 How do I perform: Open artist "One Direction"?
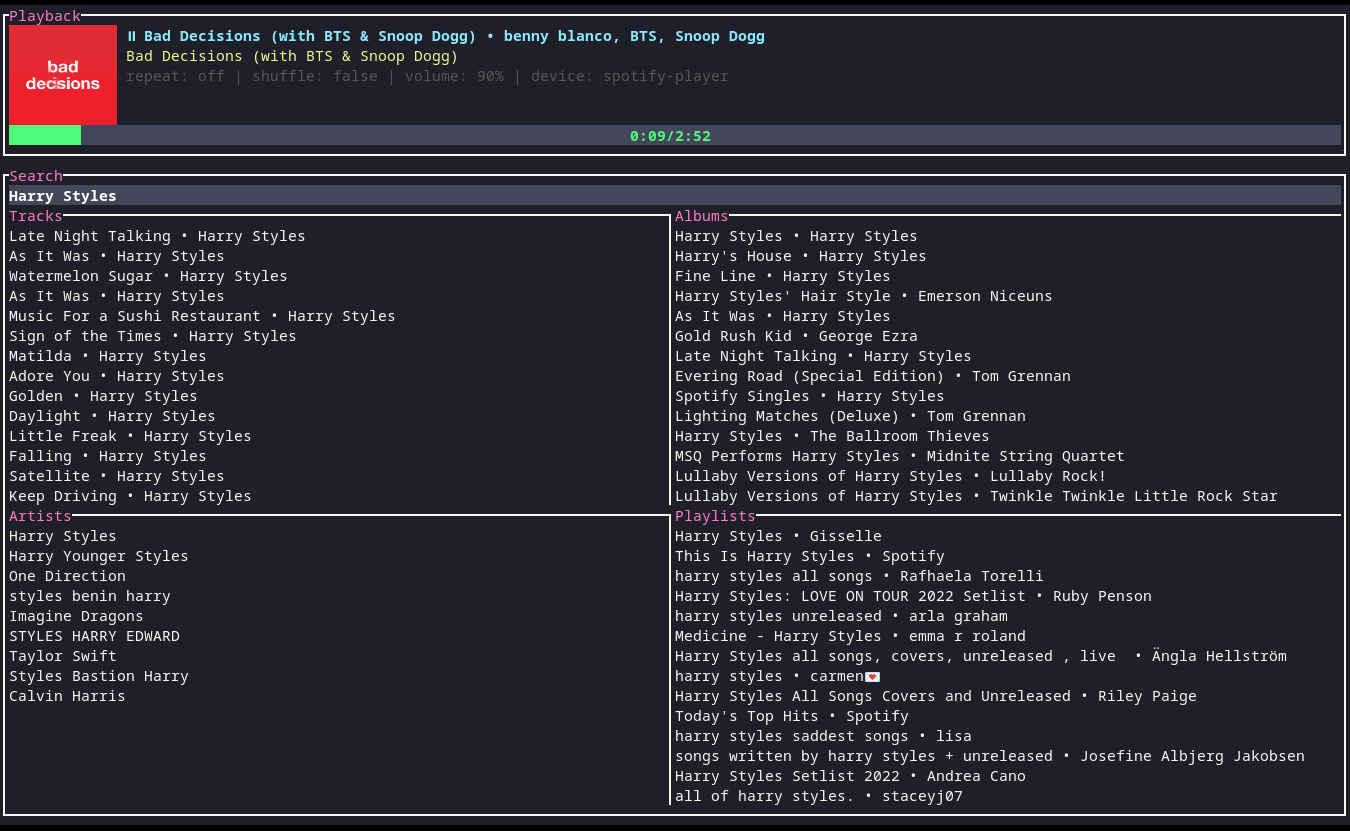(x=68, y=576)
